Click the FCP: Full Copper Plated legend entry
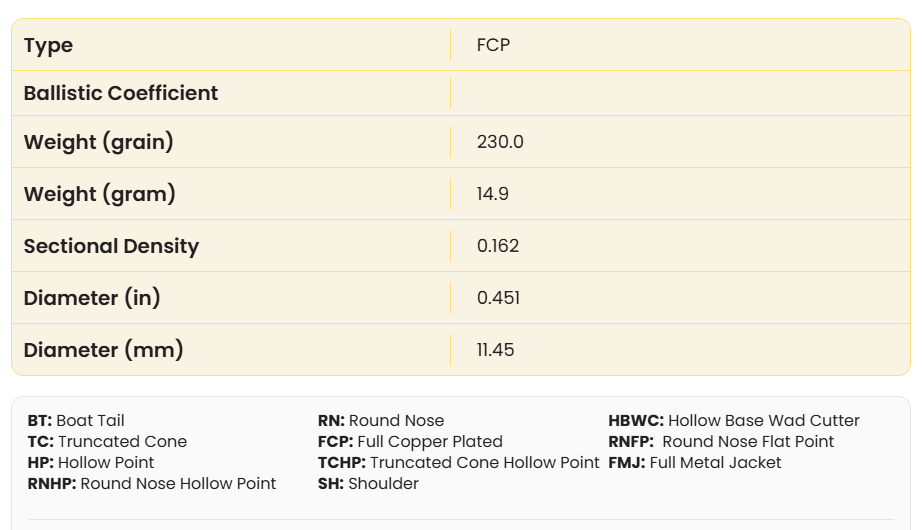The width and height of the screenshot is (924, 530). pos(410,442)
